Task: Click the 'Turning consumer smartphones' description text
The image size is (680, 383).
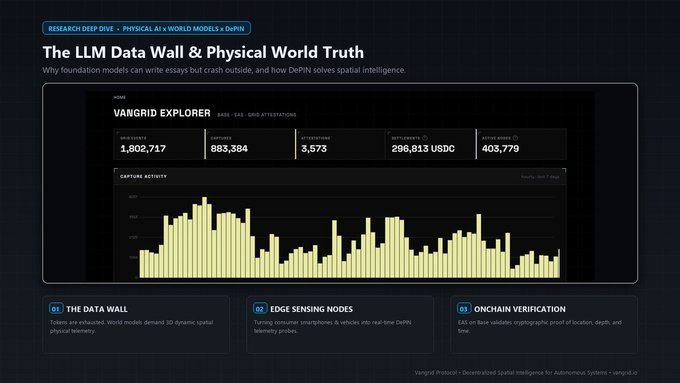Action: (333, 327)
